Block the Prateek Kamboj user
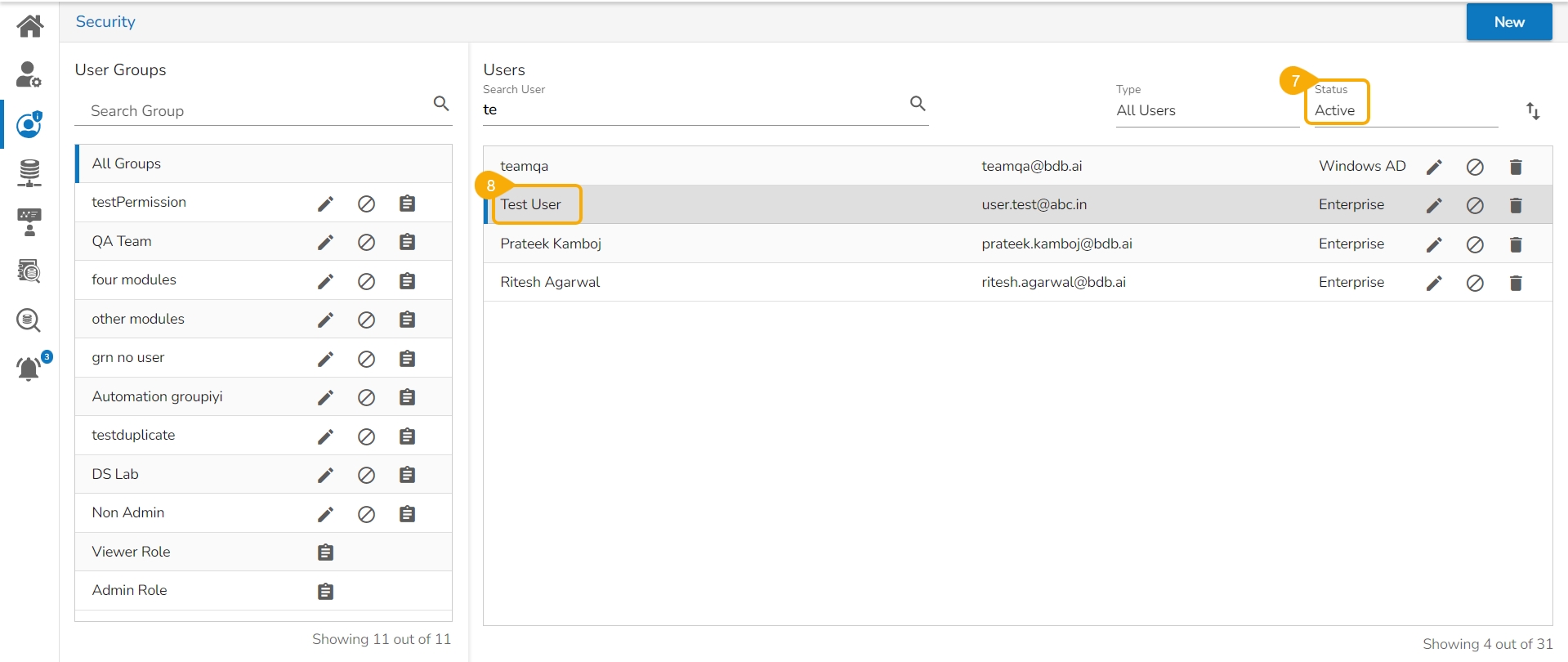Viewport: 1568px width, 662px height. (x=1475, y=244)
